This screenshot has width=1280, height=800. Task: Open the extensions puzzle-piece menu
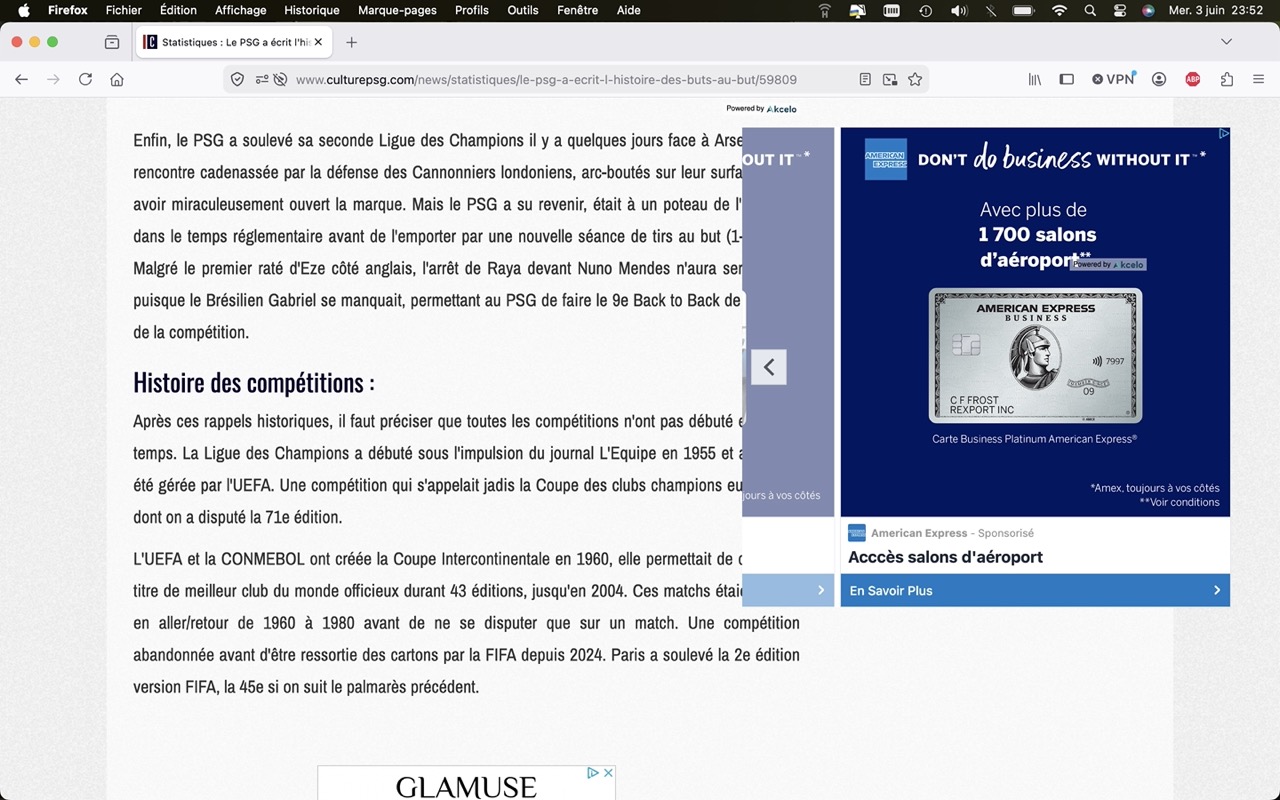point(1227,80)
